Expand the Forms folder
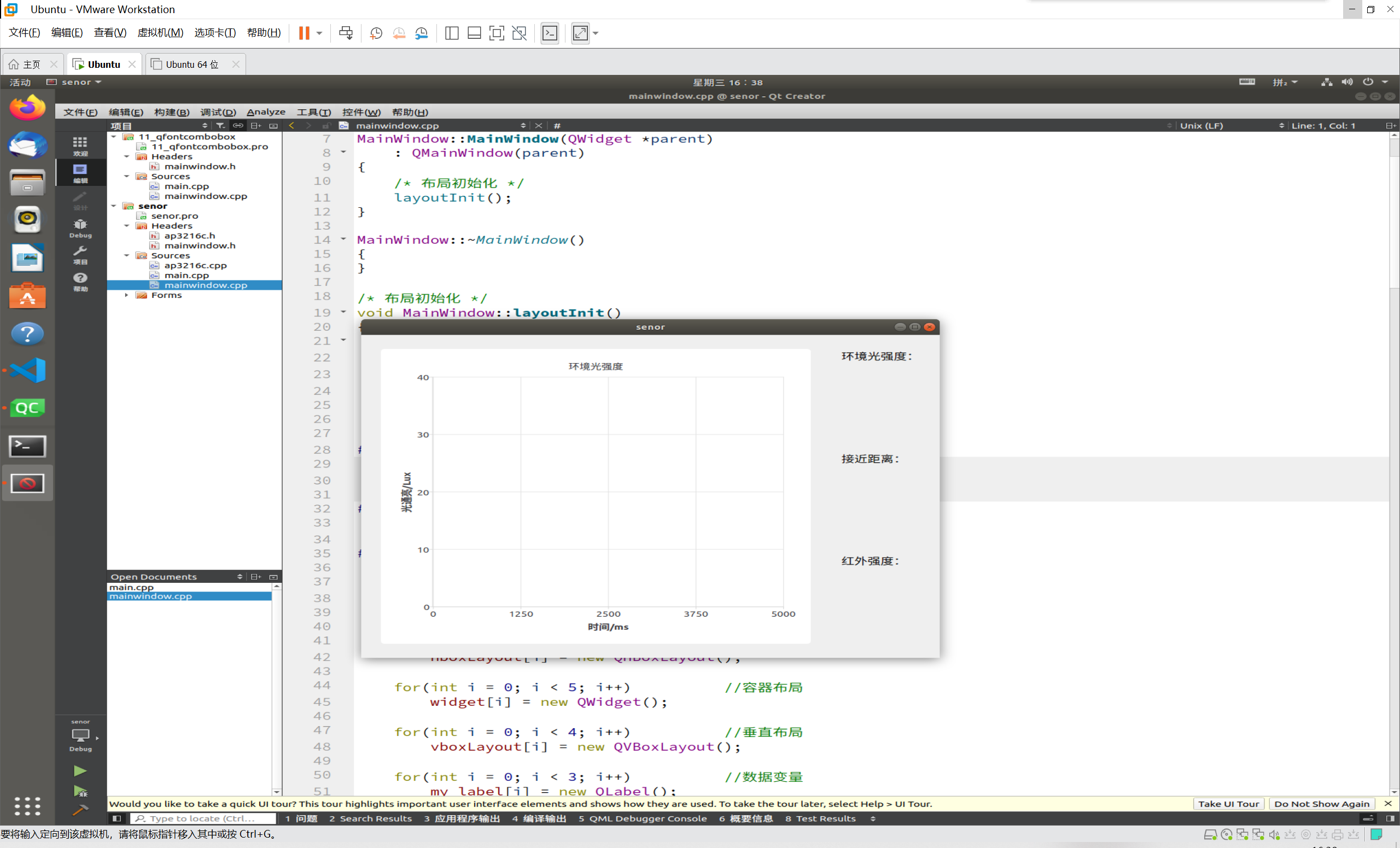This screenshot has width=1400, height=848. [x=127, y=295]
